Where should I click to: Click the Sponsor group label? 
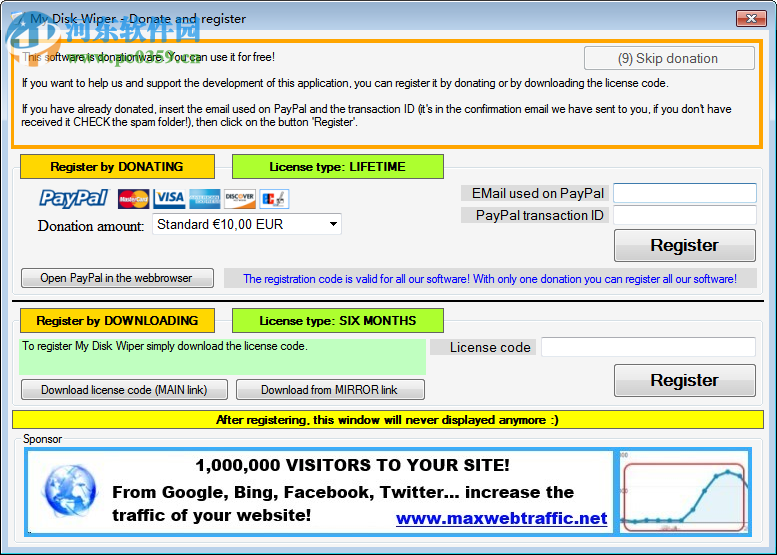point(43,439)
